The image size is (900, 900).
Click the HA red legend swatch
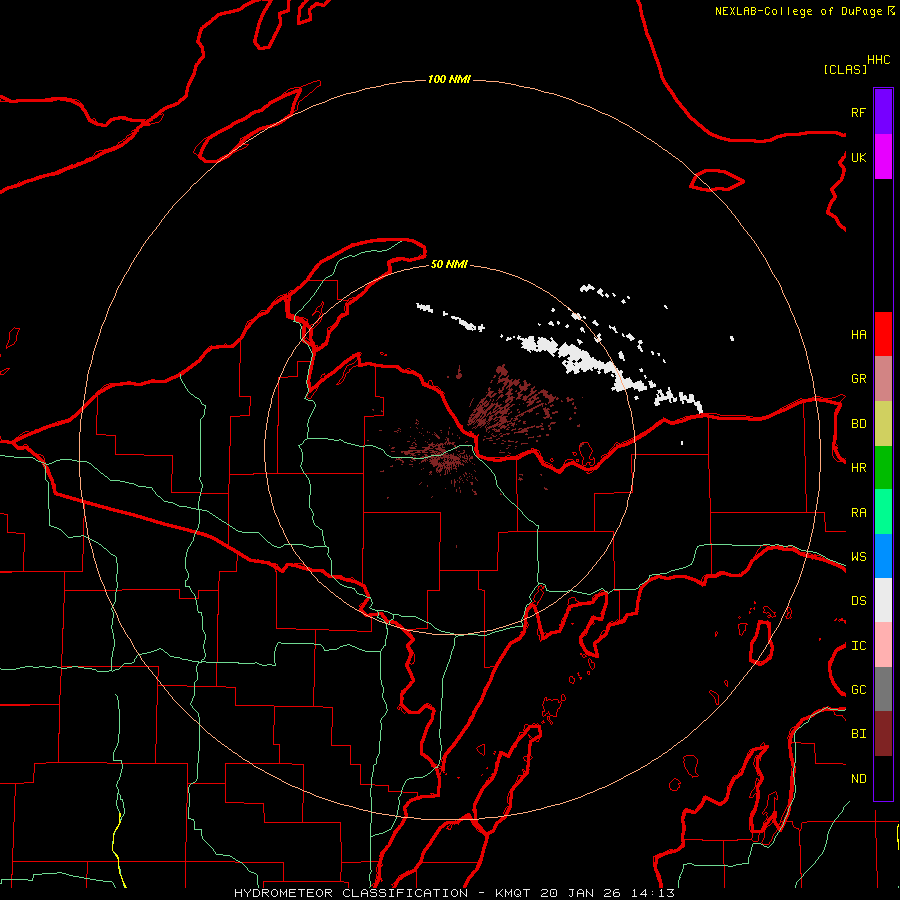click(x=883, y=334)
